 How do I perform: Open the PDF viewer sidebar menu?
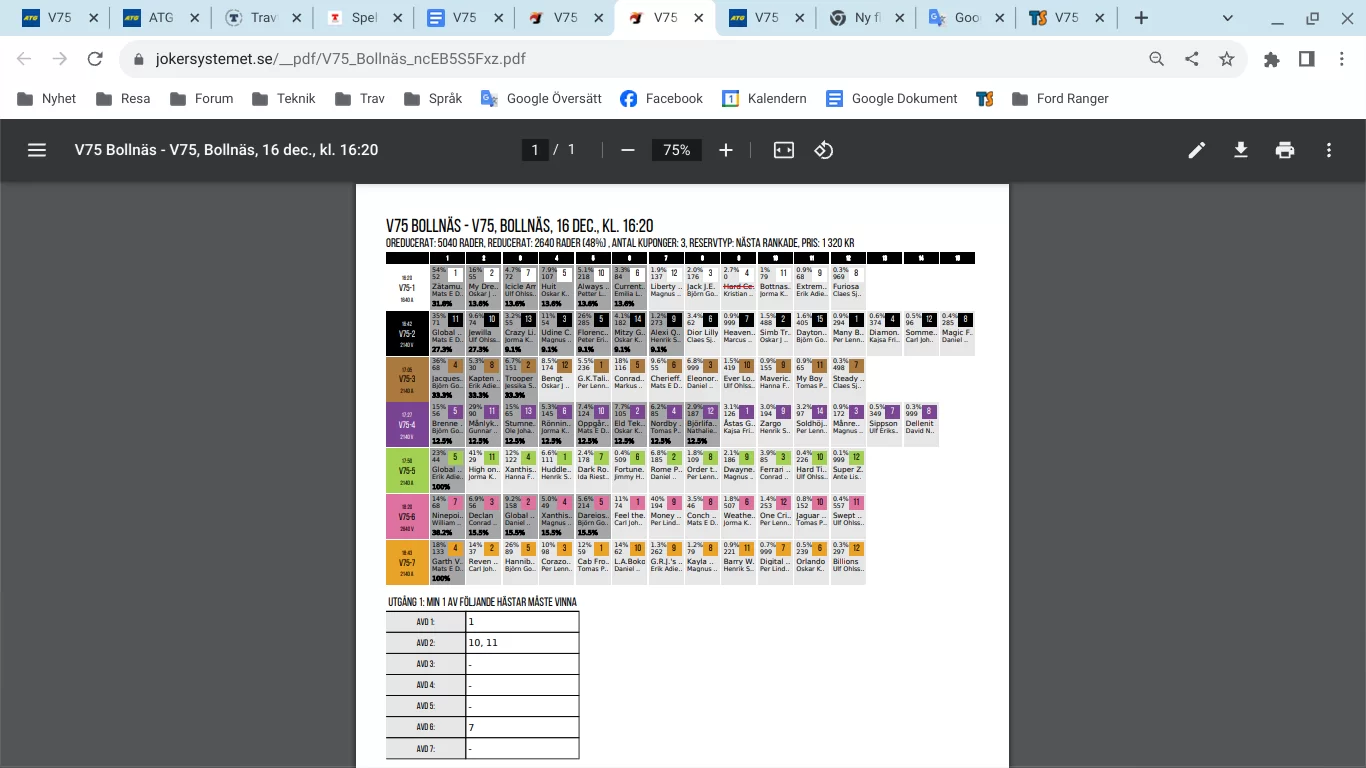[37, 150]
